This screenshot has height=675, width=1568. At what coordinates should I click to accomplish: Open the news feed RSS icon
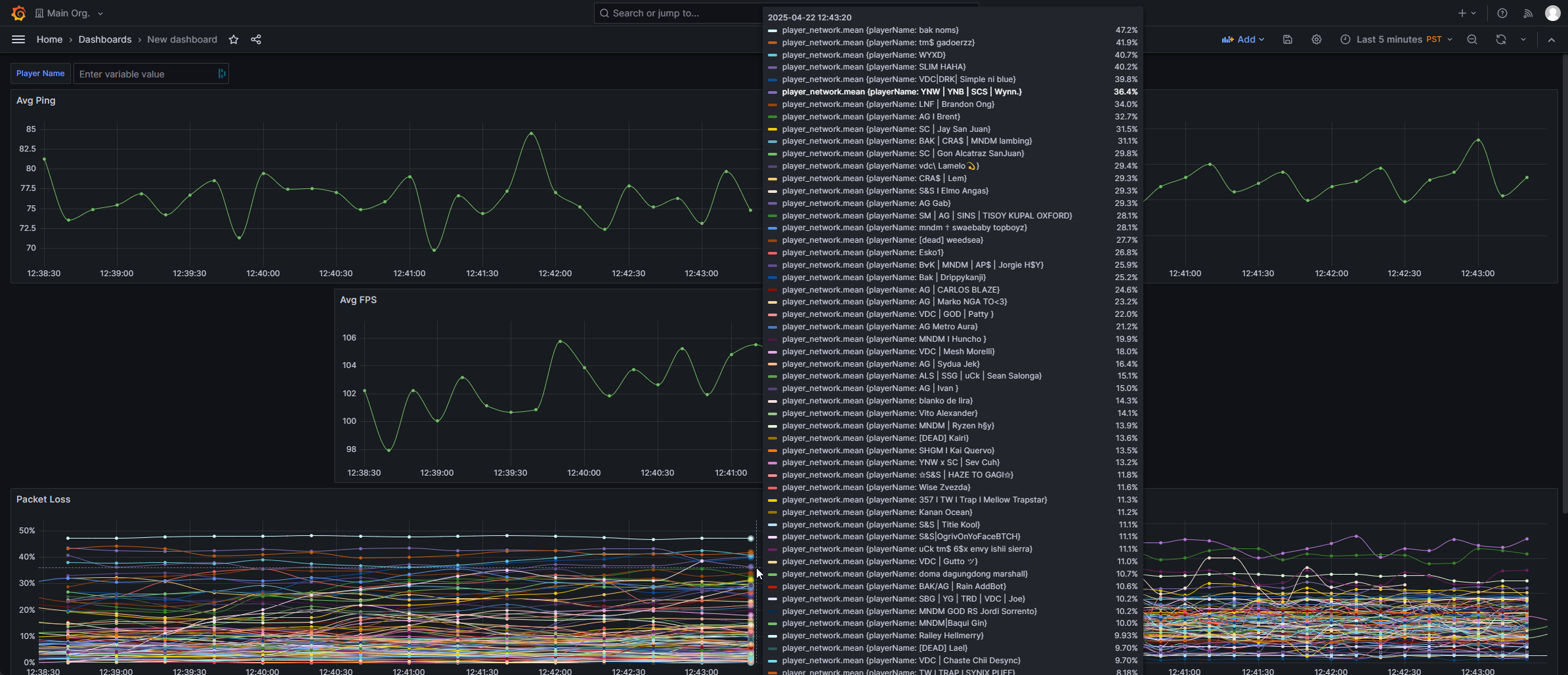pos(1528,13)
